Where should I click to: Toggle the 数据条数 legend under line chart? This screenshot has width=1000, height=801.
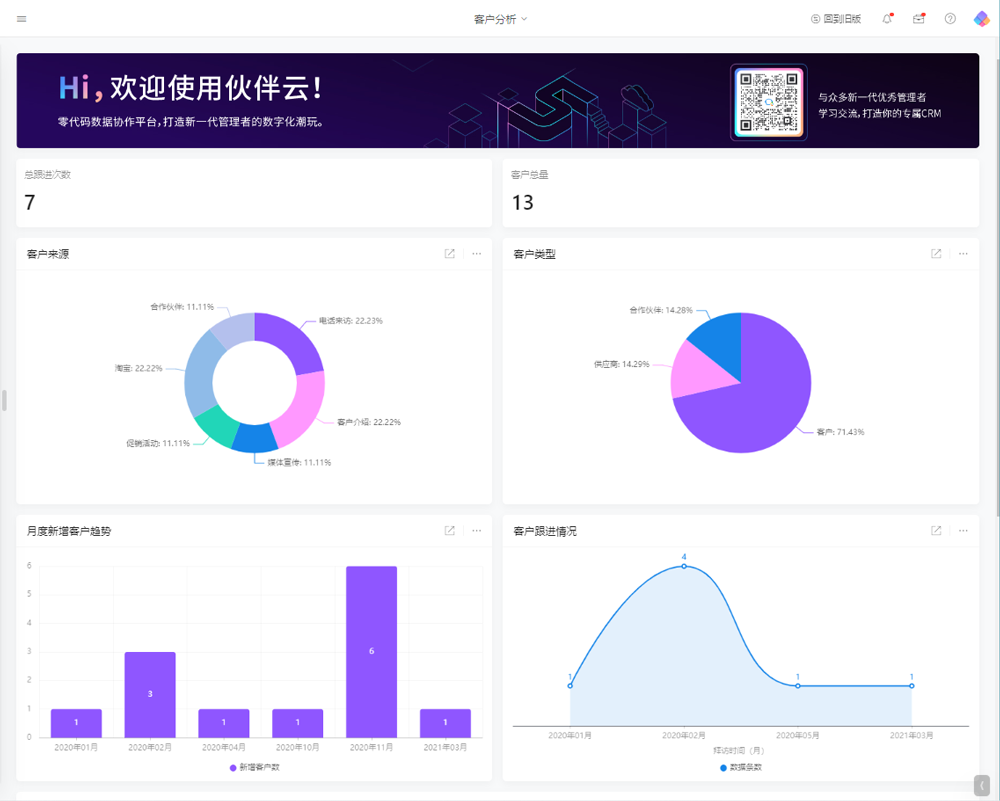click(740, 765)
